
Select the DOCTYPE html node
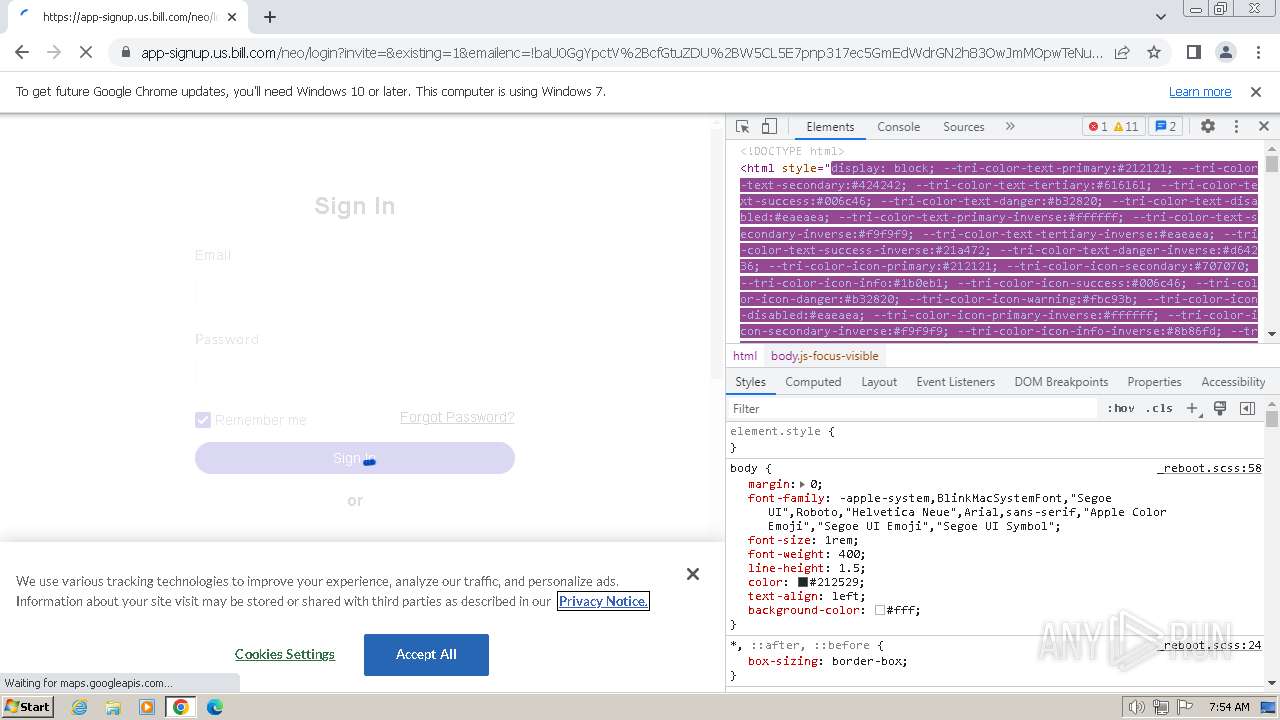click(792, 152)
